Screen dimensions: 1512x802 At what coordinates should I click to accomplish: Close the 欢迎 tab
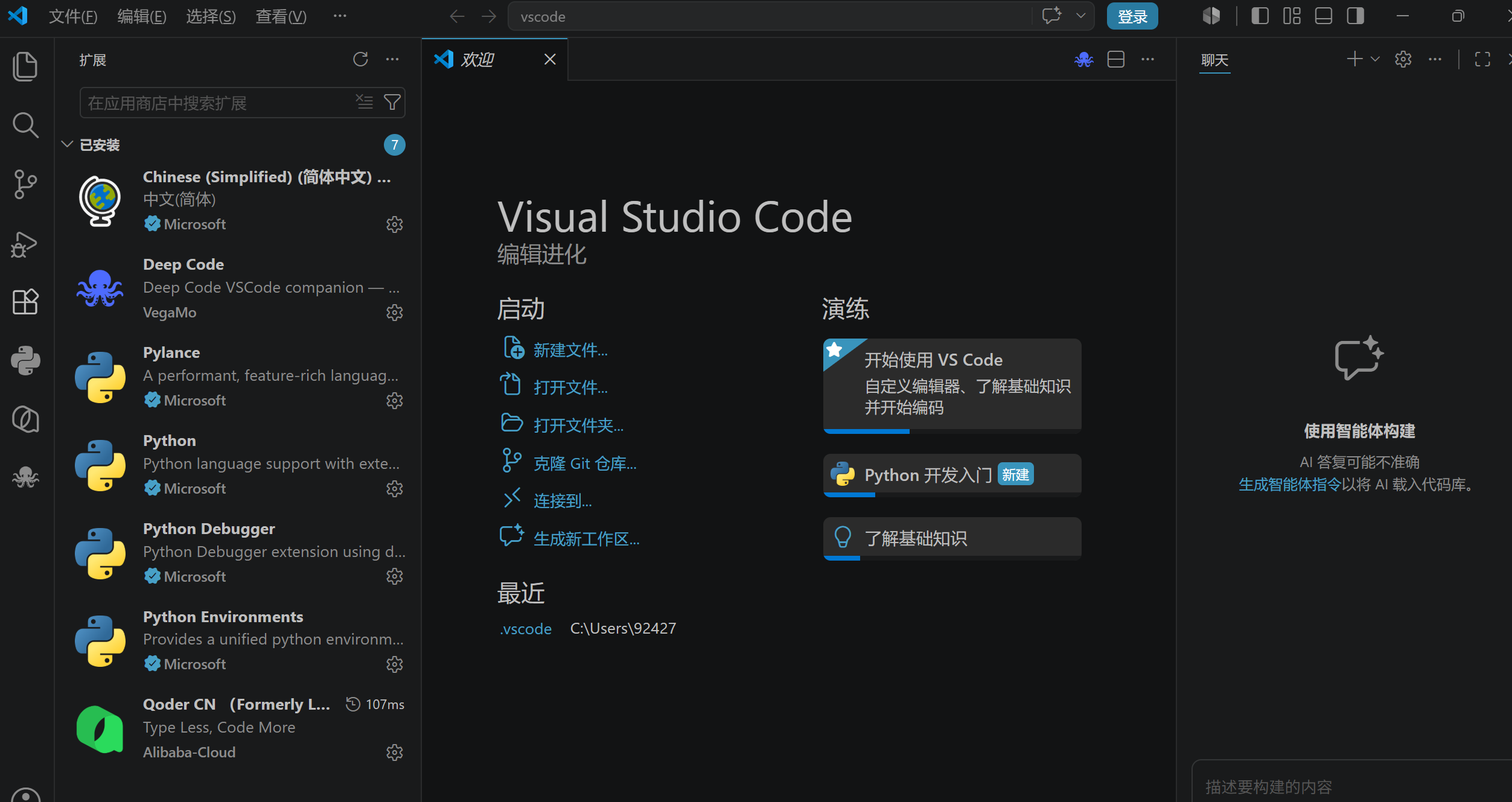(x=550, y=59)
